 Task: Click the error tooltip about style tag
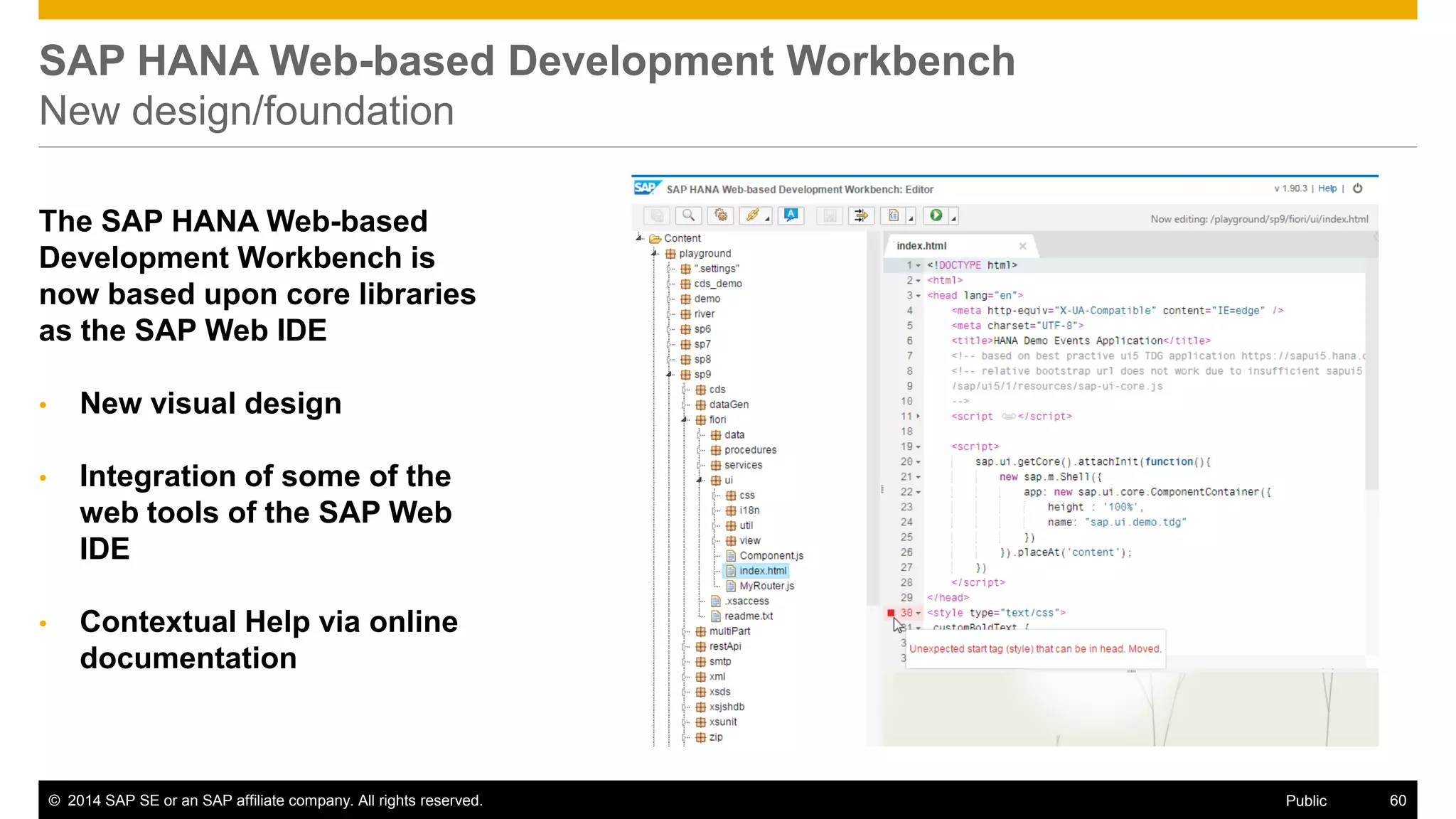(x=1036, y=649)
